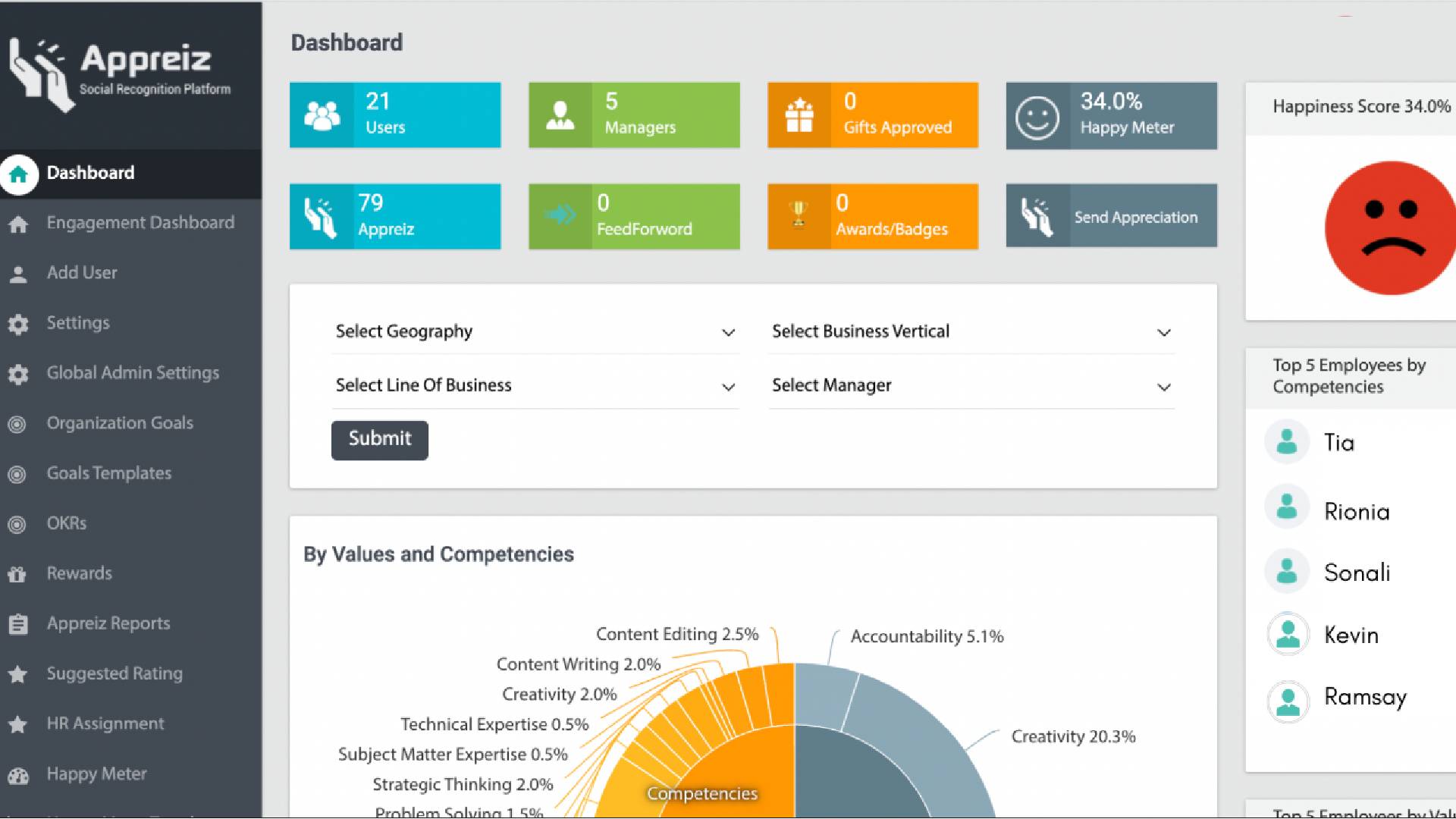The width and height of the screenshot is (1456, 819).
Task: Click the OKRs target icon
Action: (x=17, y=525)
